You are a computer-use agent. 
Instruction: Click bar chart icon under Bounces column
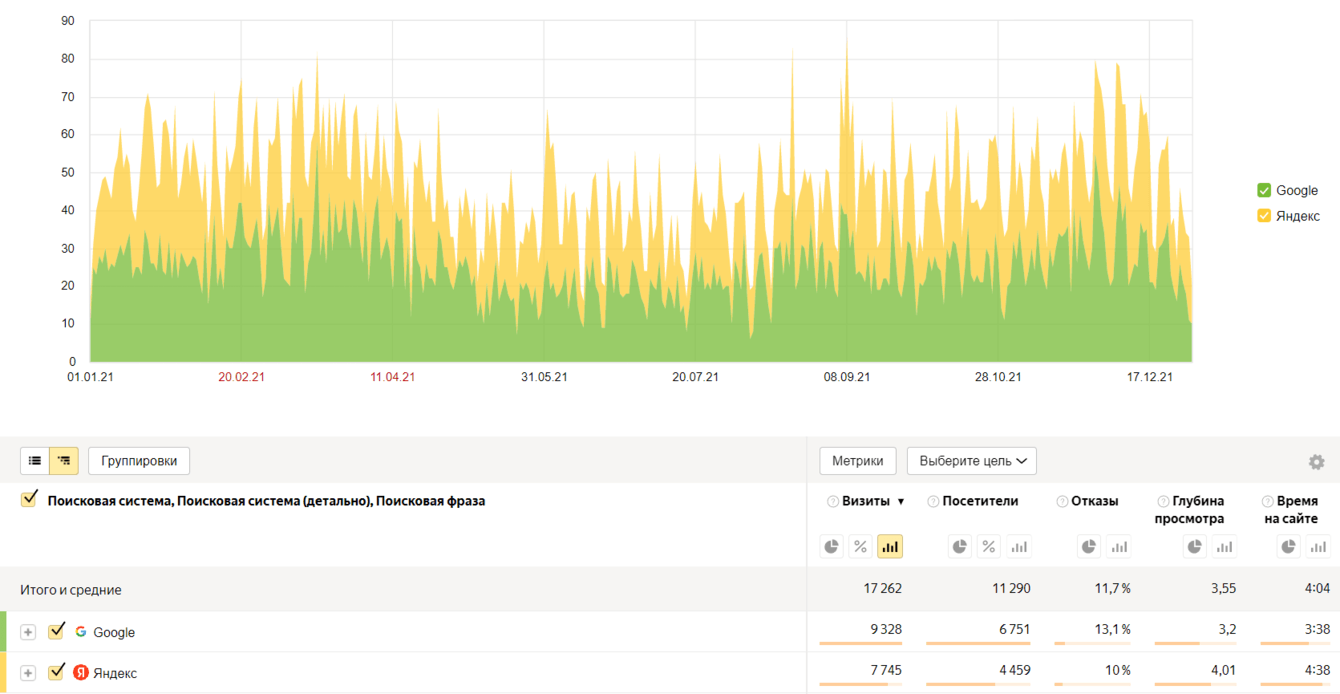coord(1119,546)
